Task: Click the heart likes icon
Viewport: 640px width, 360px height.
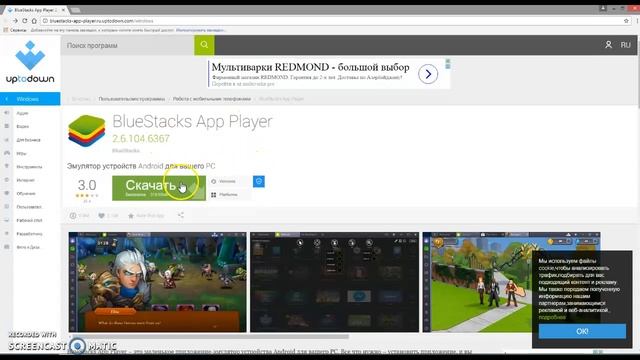Action: pos(102,216)
